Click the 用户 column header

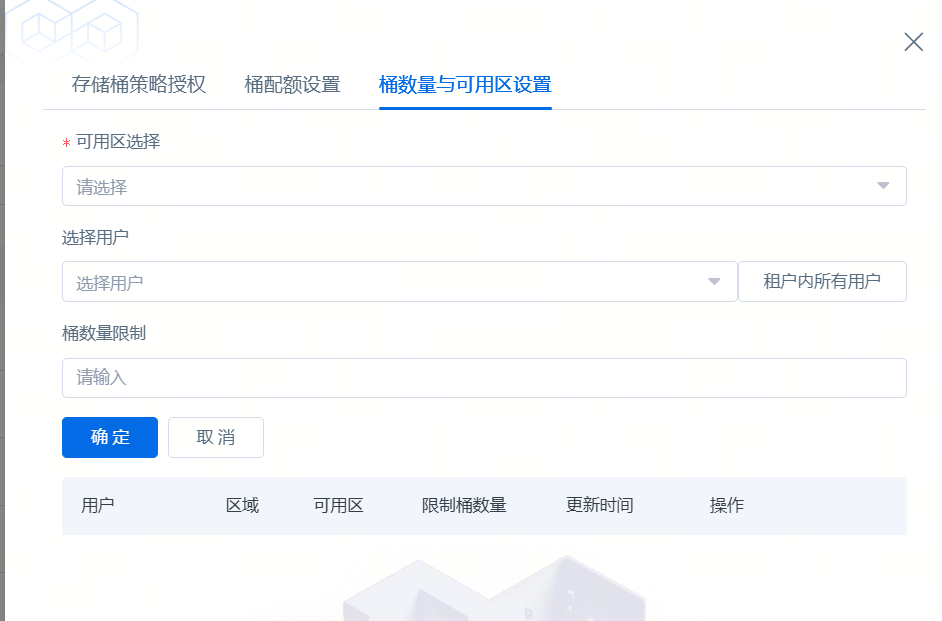point(98,506)
